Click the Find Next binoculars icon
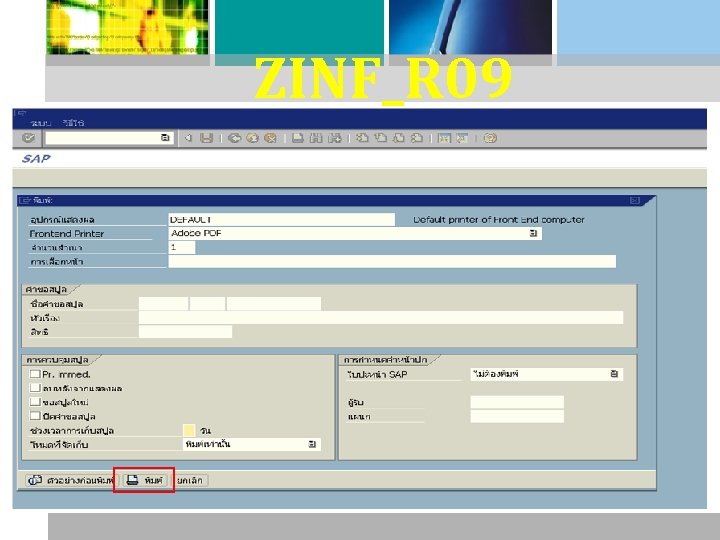 pos(334,138)
